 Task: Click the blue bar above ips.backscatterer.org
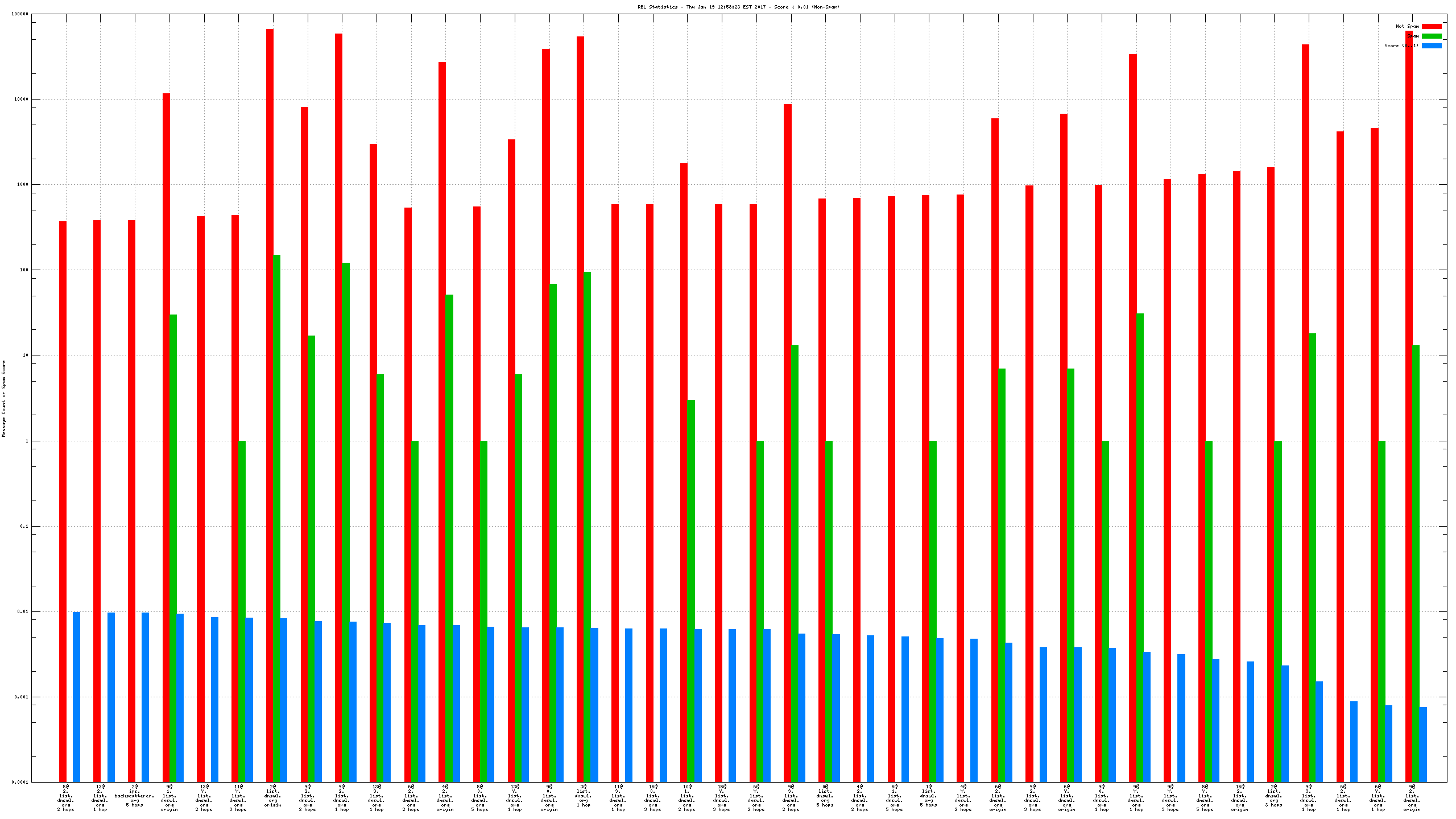pos(146,697)
